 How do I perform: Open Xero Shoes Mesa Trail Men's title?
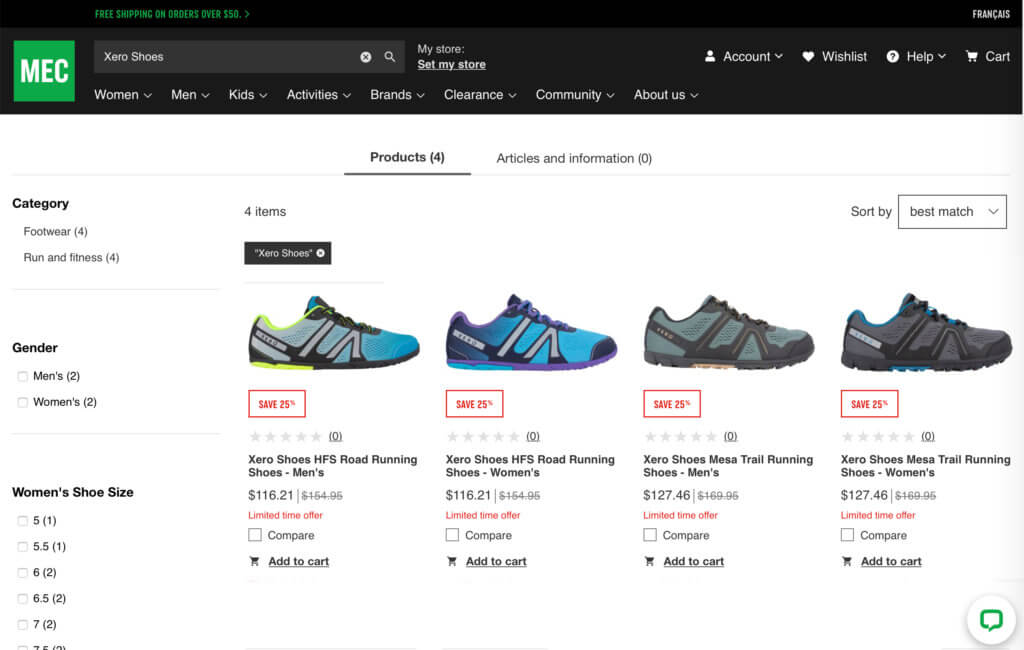[728, 466]
